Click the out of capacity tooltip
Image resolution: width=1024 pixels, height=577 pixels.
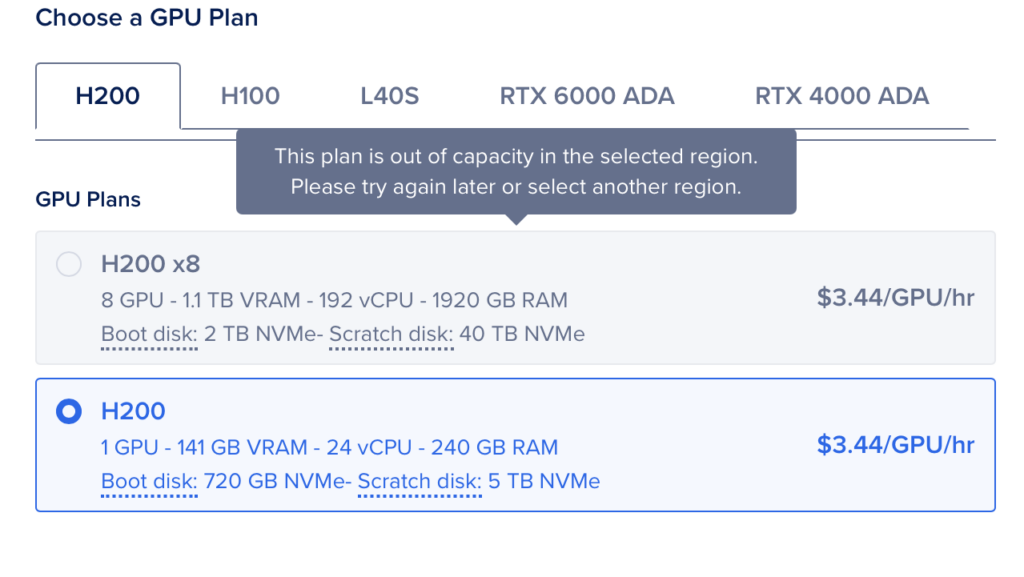click(x=516, y=171)
